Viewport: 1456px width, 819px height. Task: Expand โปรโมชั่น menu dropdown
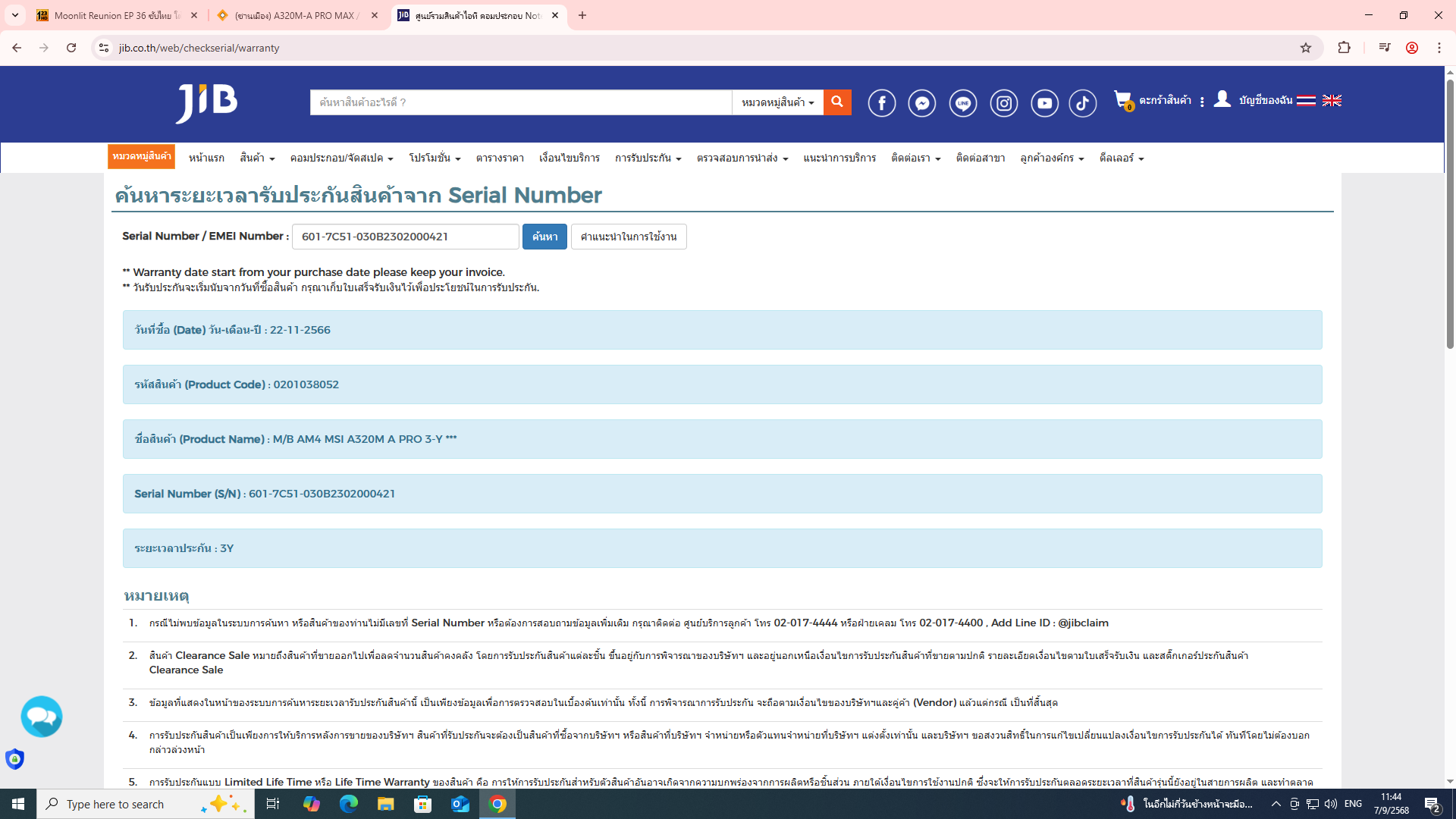click(435, 158)
